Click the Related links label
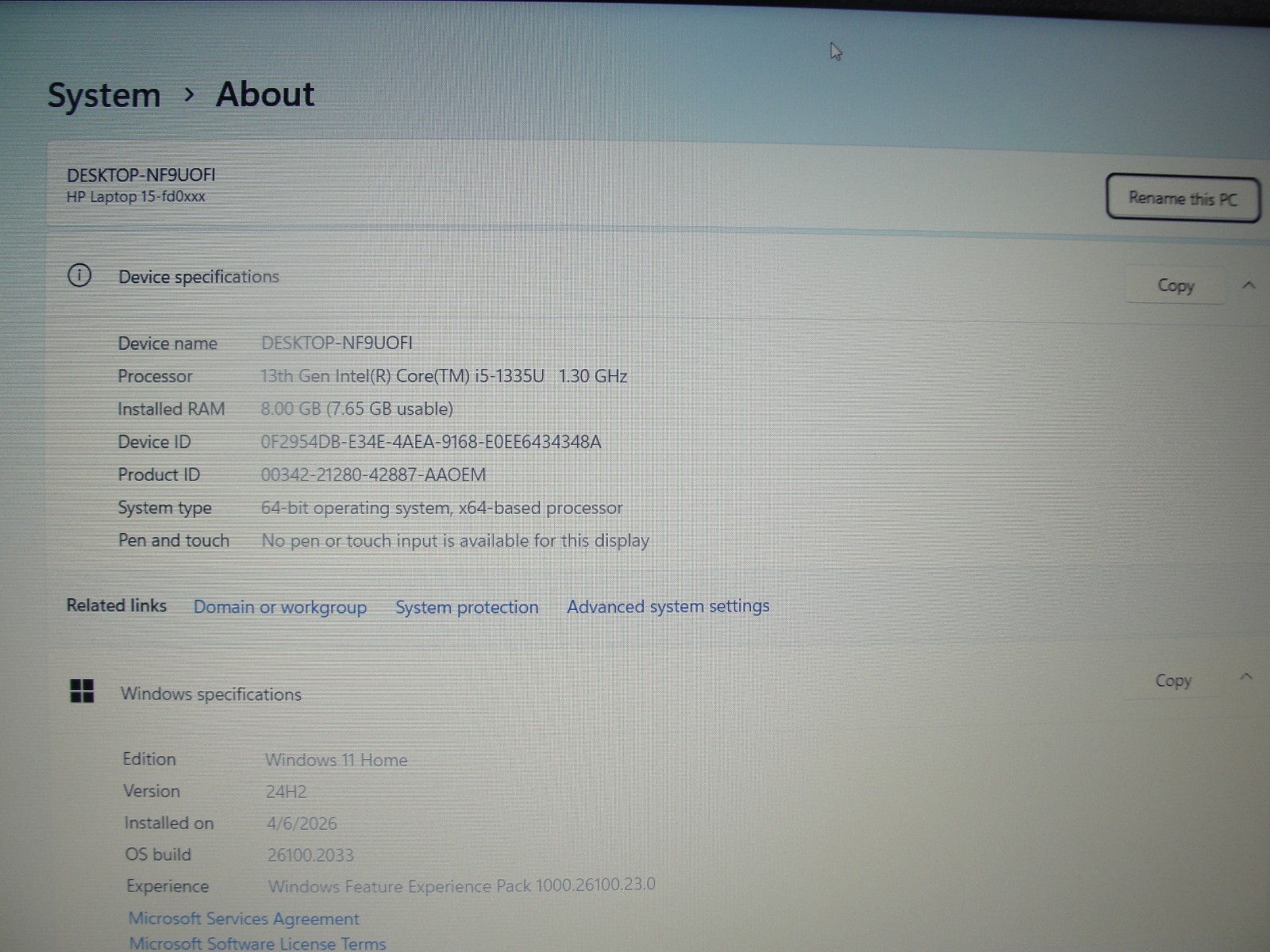This screenshot has height=952, width=1270. coord(117,605)
